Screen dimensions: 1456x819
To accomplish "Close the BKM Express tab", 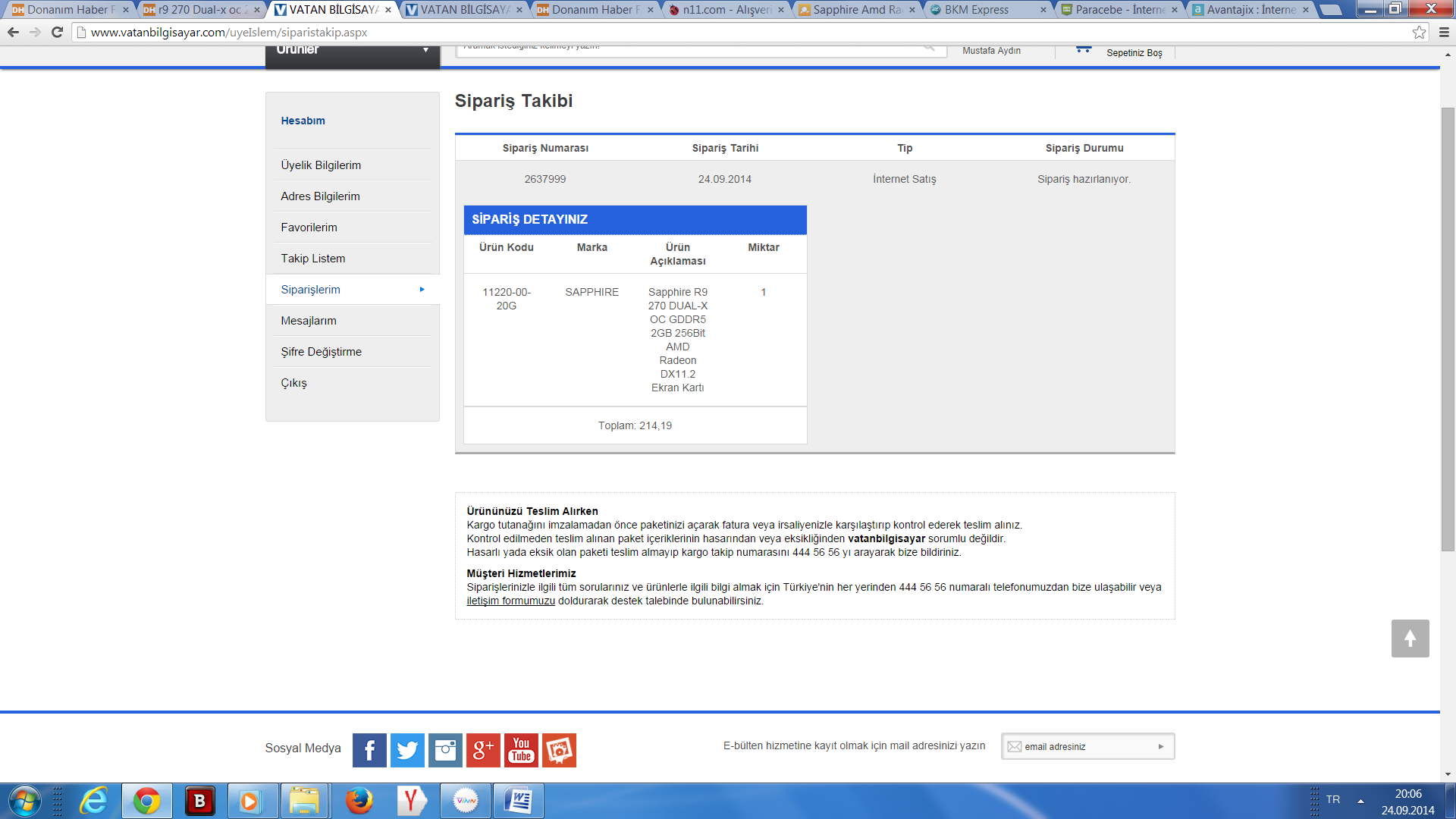I will click(1043, 10).
